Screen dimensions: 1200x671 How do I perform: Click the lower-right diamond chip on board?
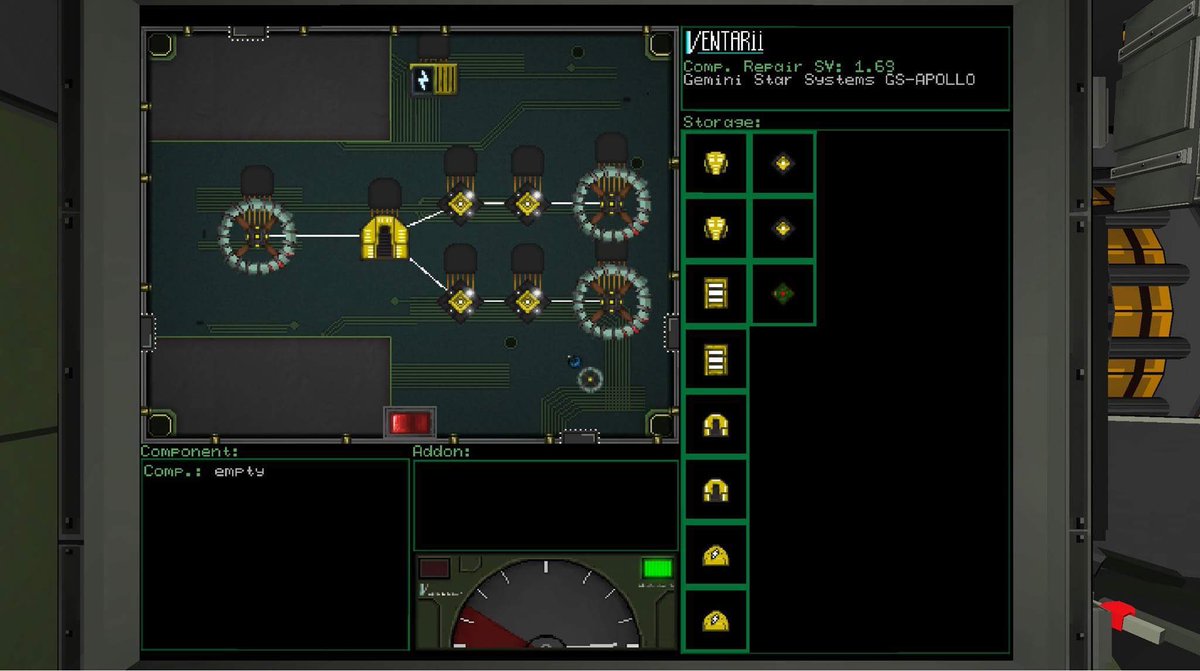(x=527, y=300)
